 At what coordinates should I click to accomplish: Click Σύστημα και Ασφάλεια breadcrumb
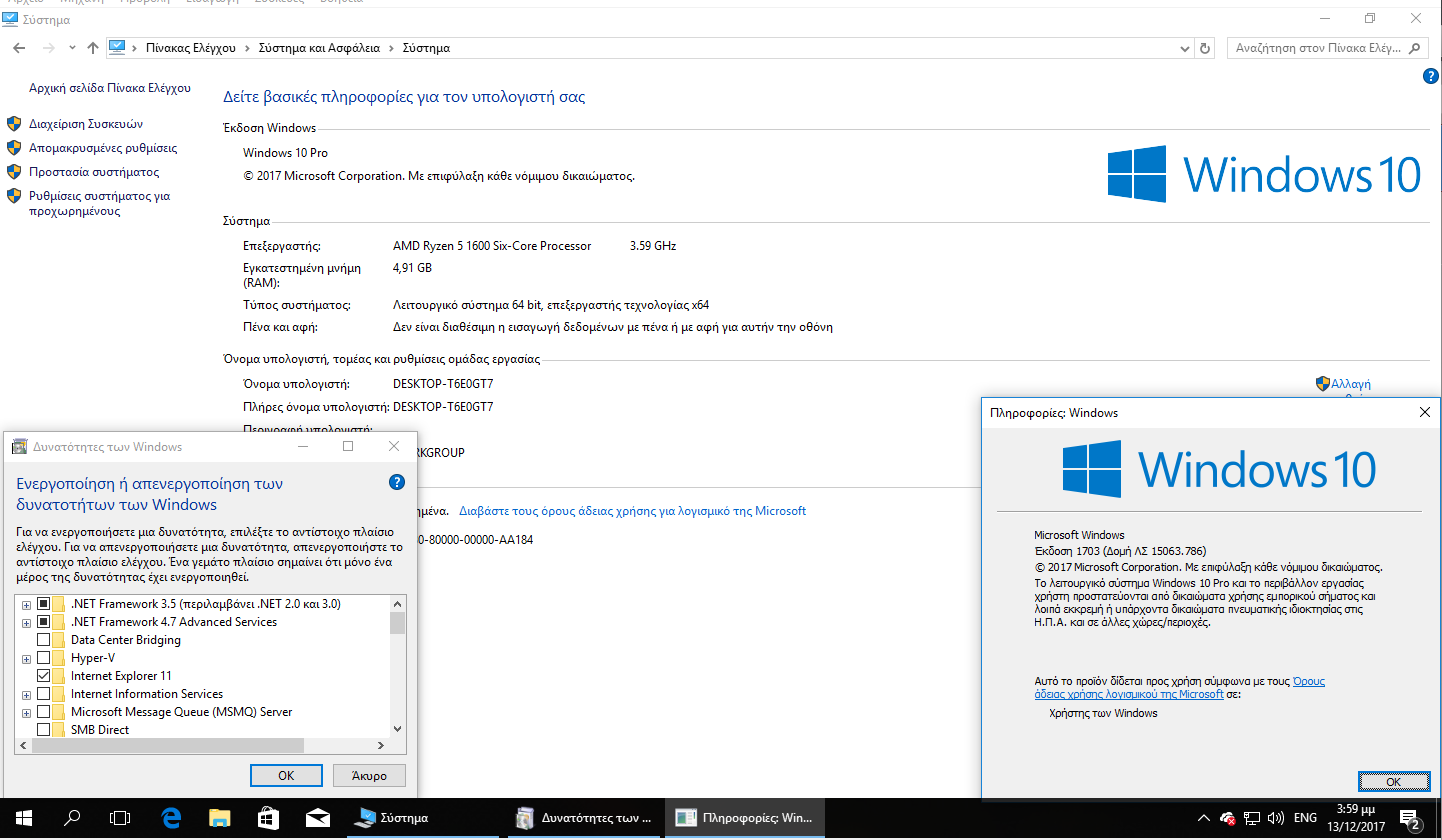tap(320, 48)
